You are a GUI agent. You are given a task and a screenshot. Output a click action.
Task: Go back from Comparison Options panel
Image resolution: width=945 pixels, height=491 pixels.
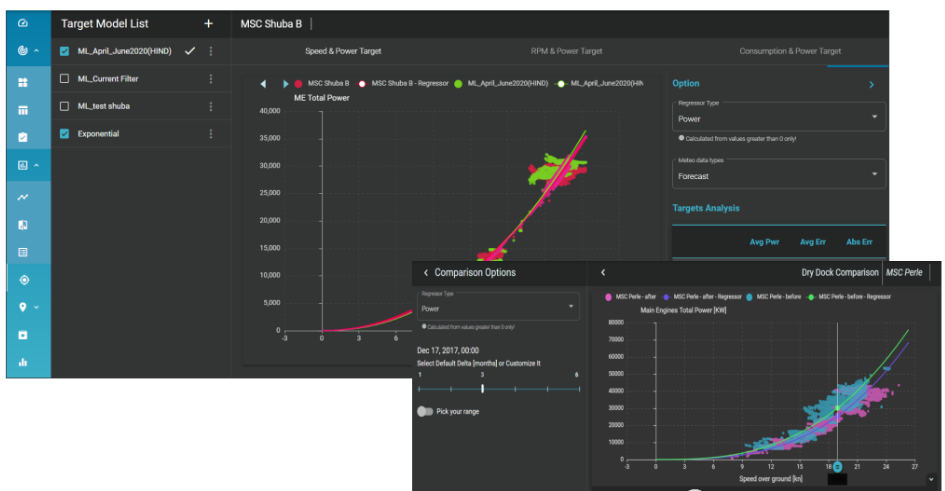pyautogui.click(x=426, y=272)
